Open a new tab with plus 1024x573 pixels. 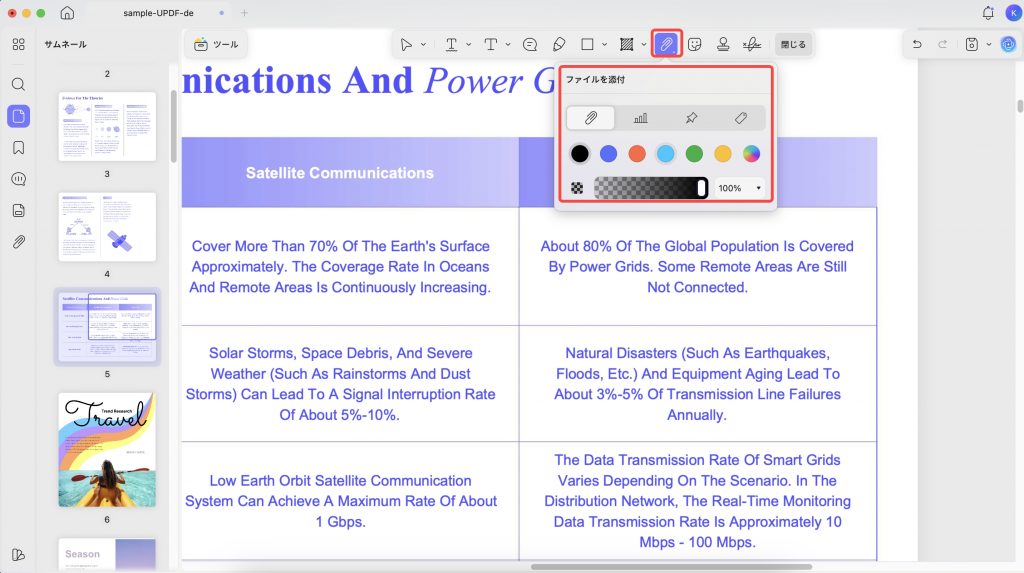(244, 12)
